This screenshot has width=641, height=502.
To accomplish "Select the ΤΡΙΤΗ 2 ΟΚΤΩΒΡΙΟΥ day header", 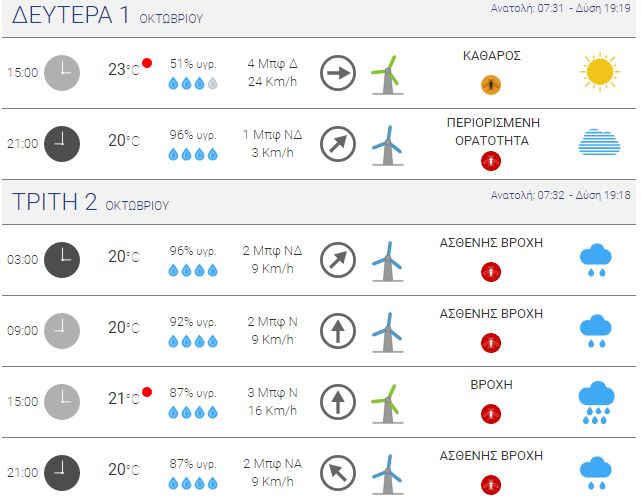I will [x=90, y=202].
